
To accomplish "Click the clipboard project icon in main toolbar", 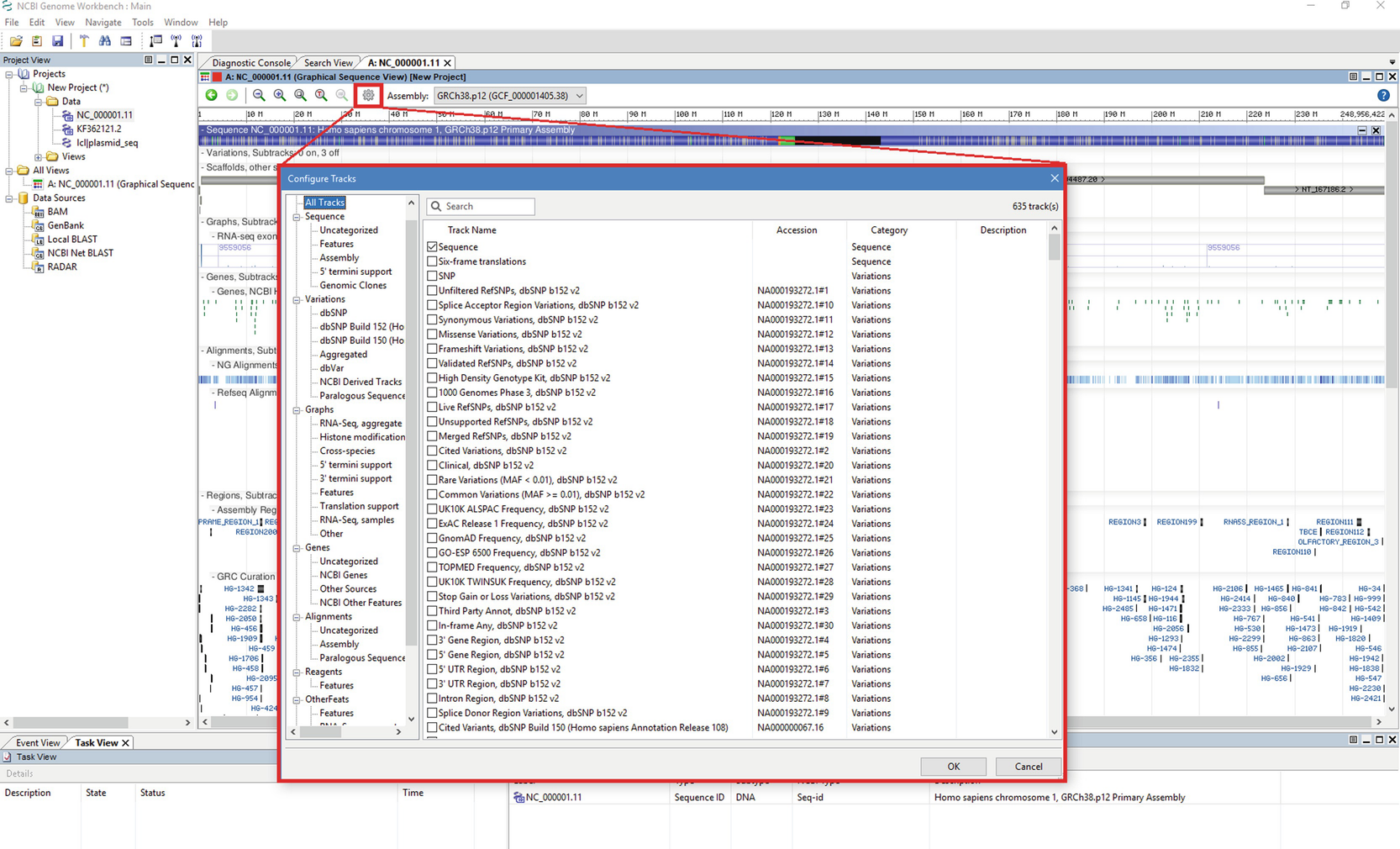I will click(x=36, y=40).
